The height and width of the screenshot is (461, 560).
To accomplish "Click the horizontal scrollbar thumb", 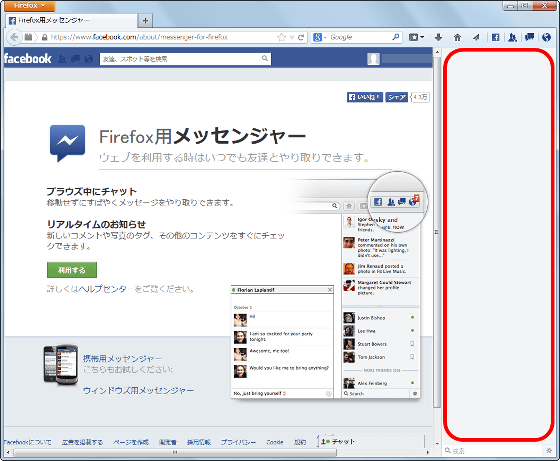I will pos(175,452).
